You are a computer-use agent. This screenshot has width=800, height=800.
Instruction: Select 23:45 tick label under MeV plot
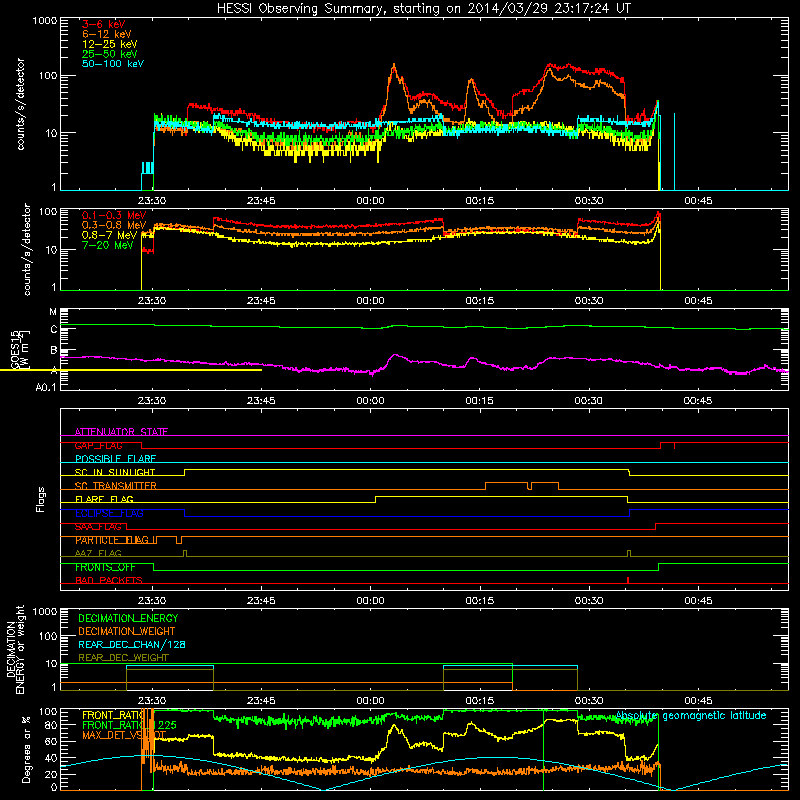click(261, 301)
